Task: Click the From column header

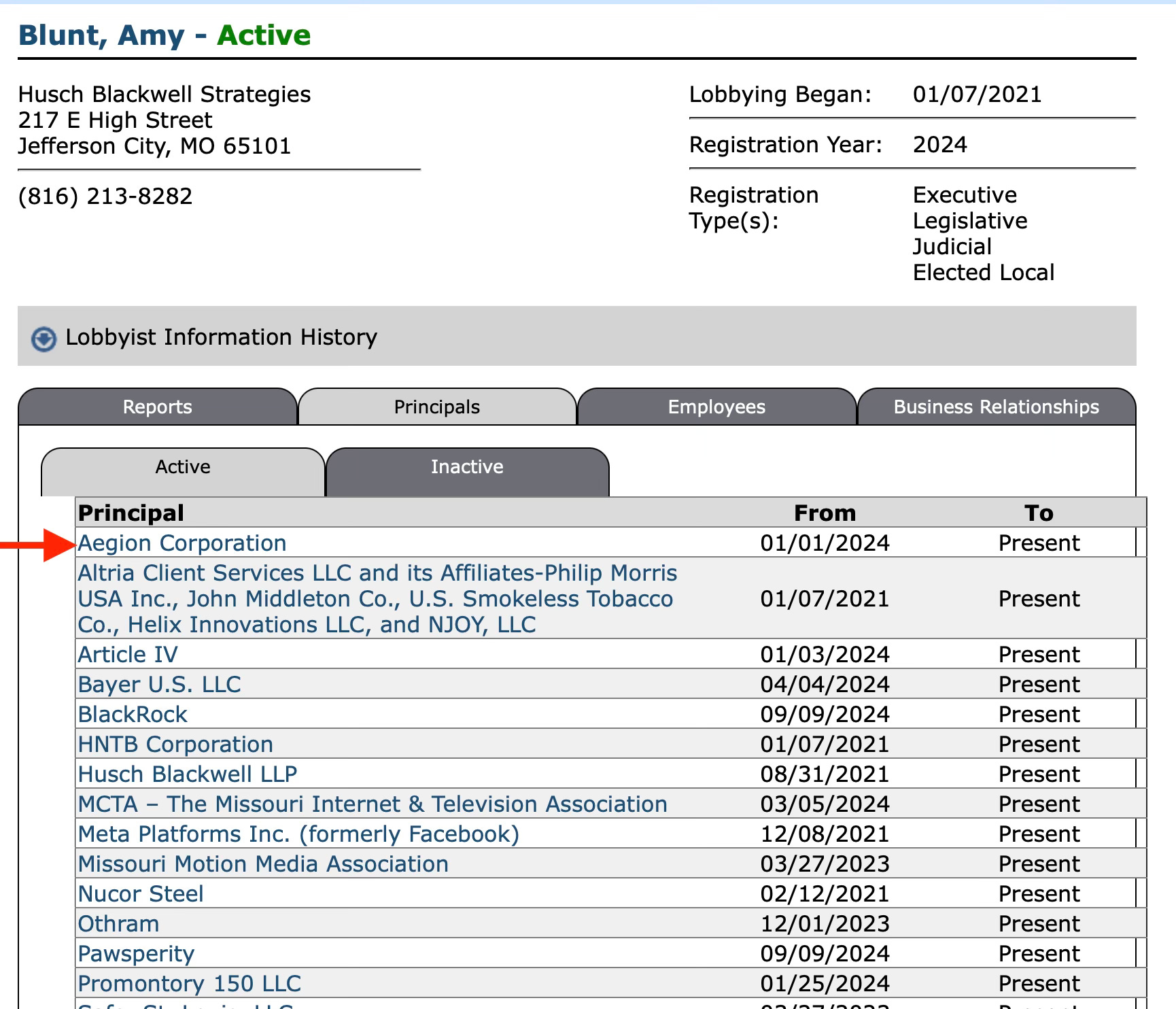Action: click(x=825, y=513)
